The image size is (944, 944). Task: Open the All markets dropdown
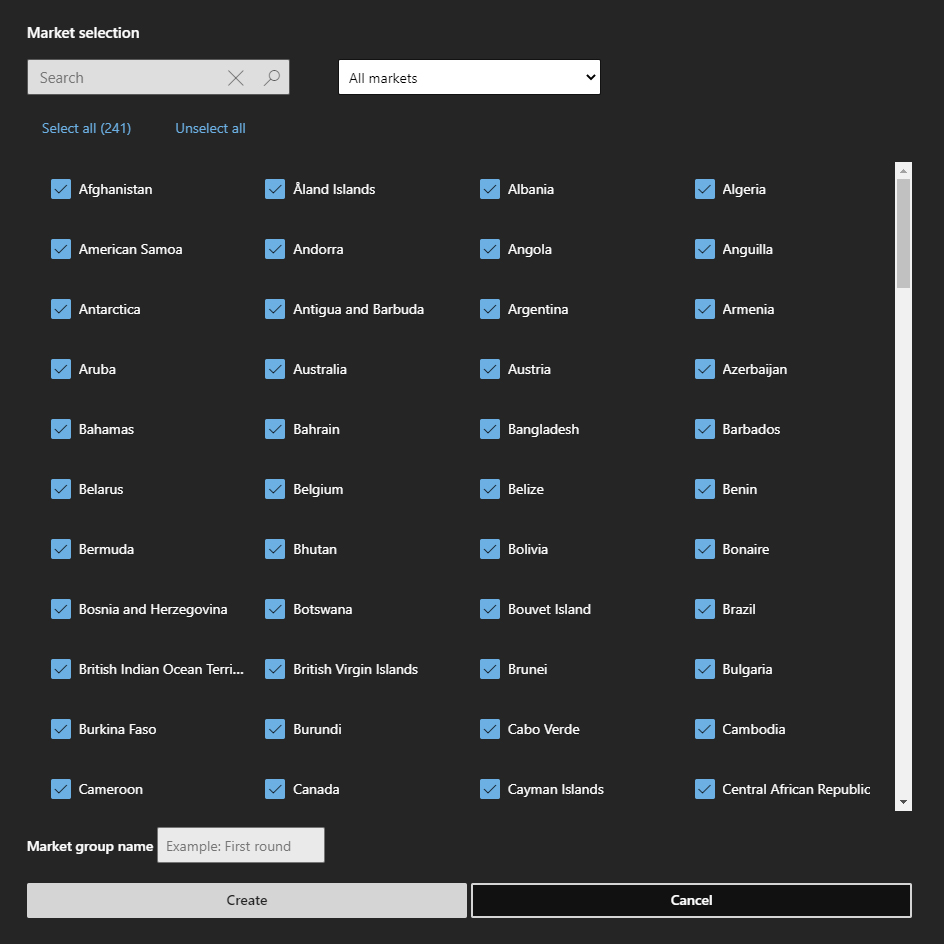tap(469, 78)
